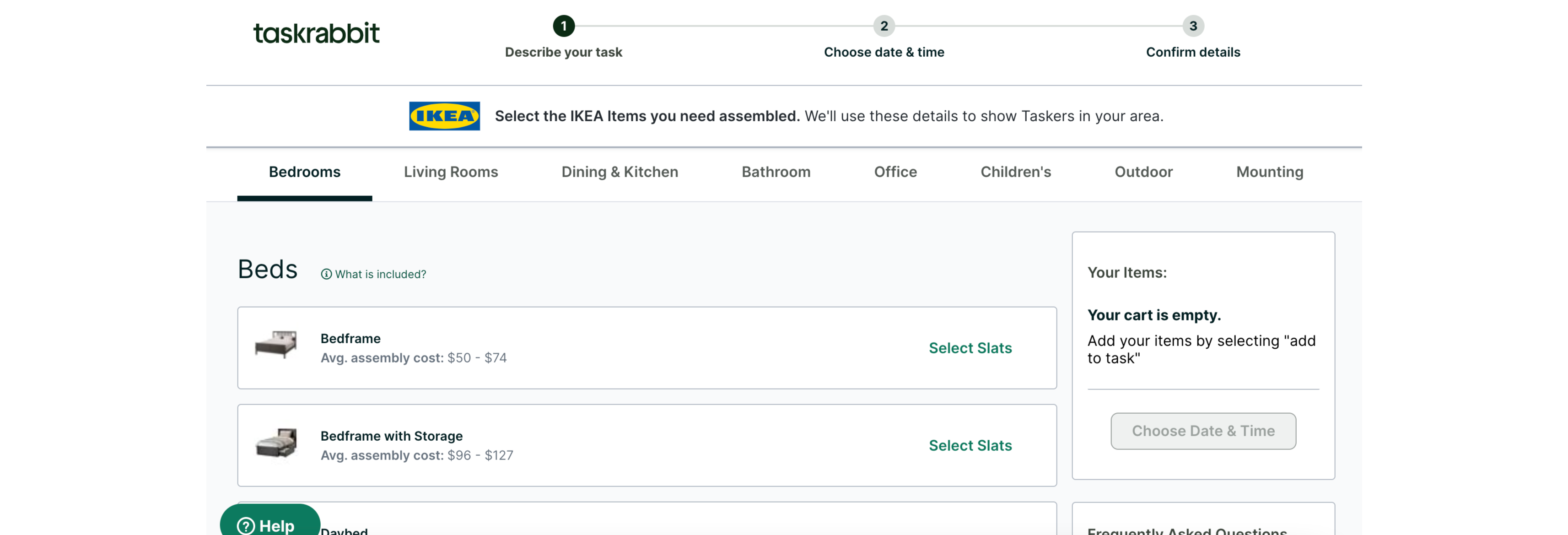
Task: Click the Bedframe with Storage title
Action: coord(391,436)
